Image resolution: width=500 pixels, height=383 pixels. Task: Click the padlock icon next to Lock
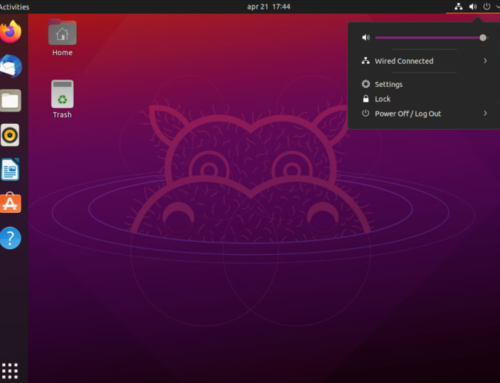point(366,99)
